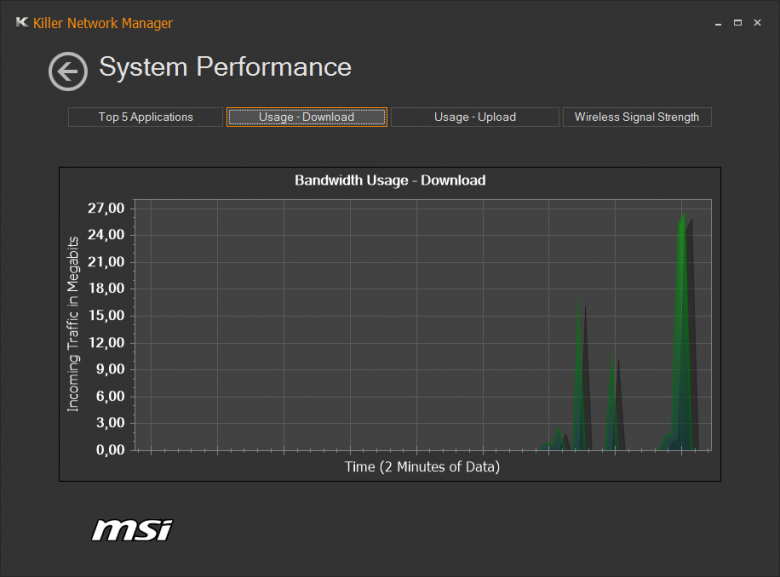Open the Top 5 Applications tab
Screen dimensions: 780x577
tap(145, 117)
